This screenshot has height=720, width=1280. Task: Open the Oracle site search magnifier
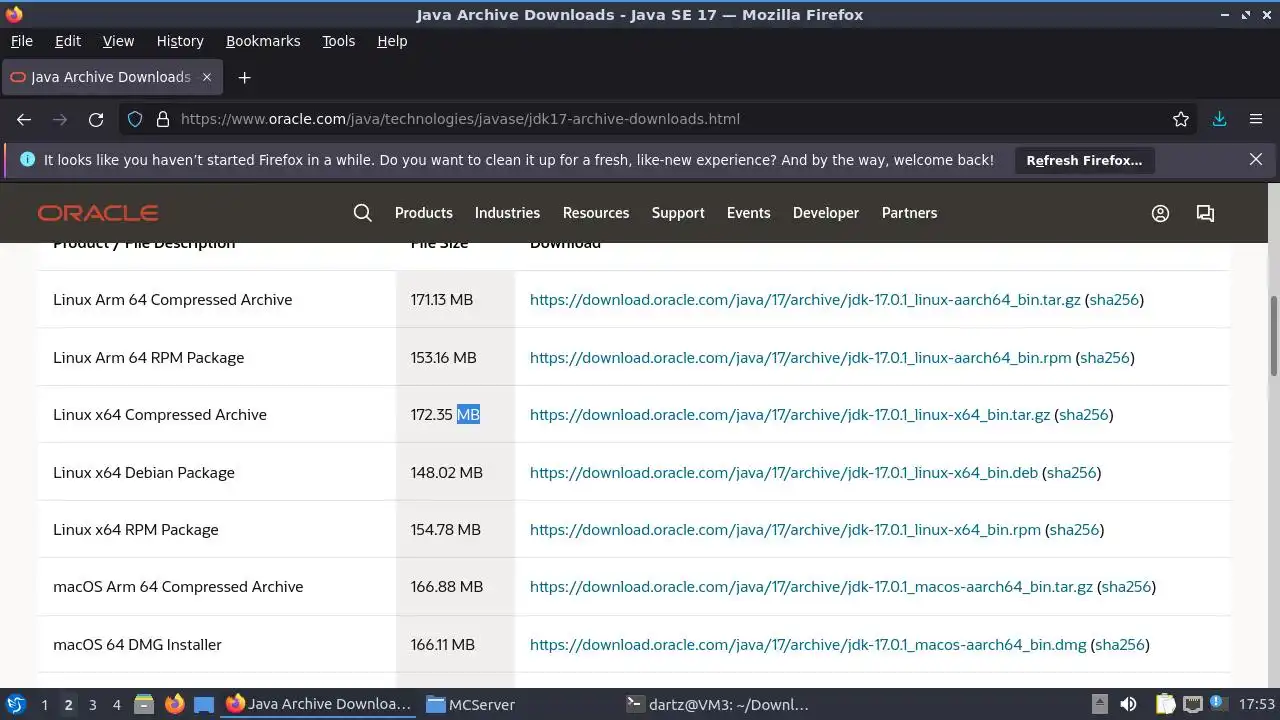click(363, 213)
